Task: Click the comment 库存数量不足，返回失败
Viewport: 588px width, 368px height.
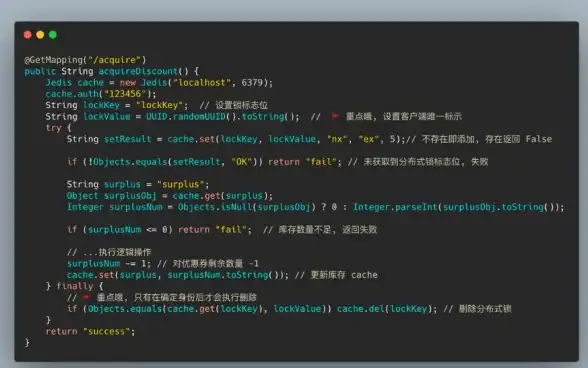Action: pyautogui.click(x=320, y=230)
